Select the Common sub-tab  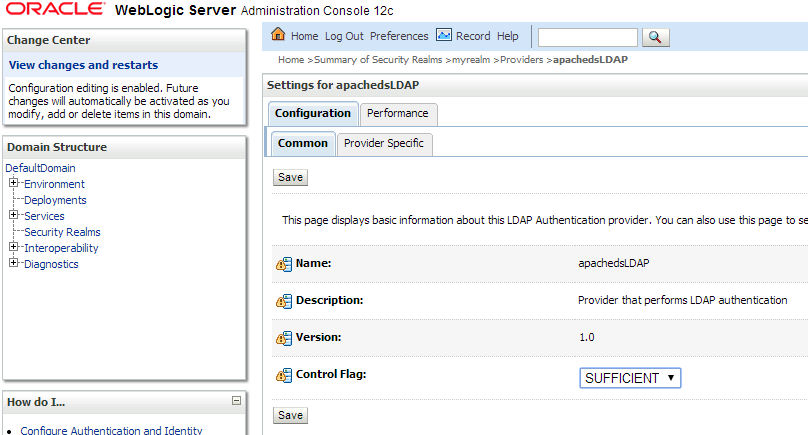point(303,143)
